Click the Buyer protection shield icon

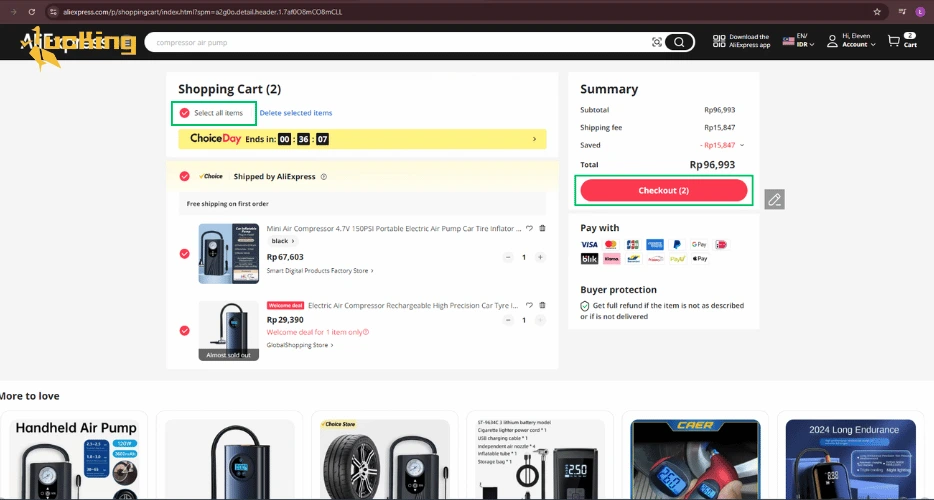point(584,306)
